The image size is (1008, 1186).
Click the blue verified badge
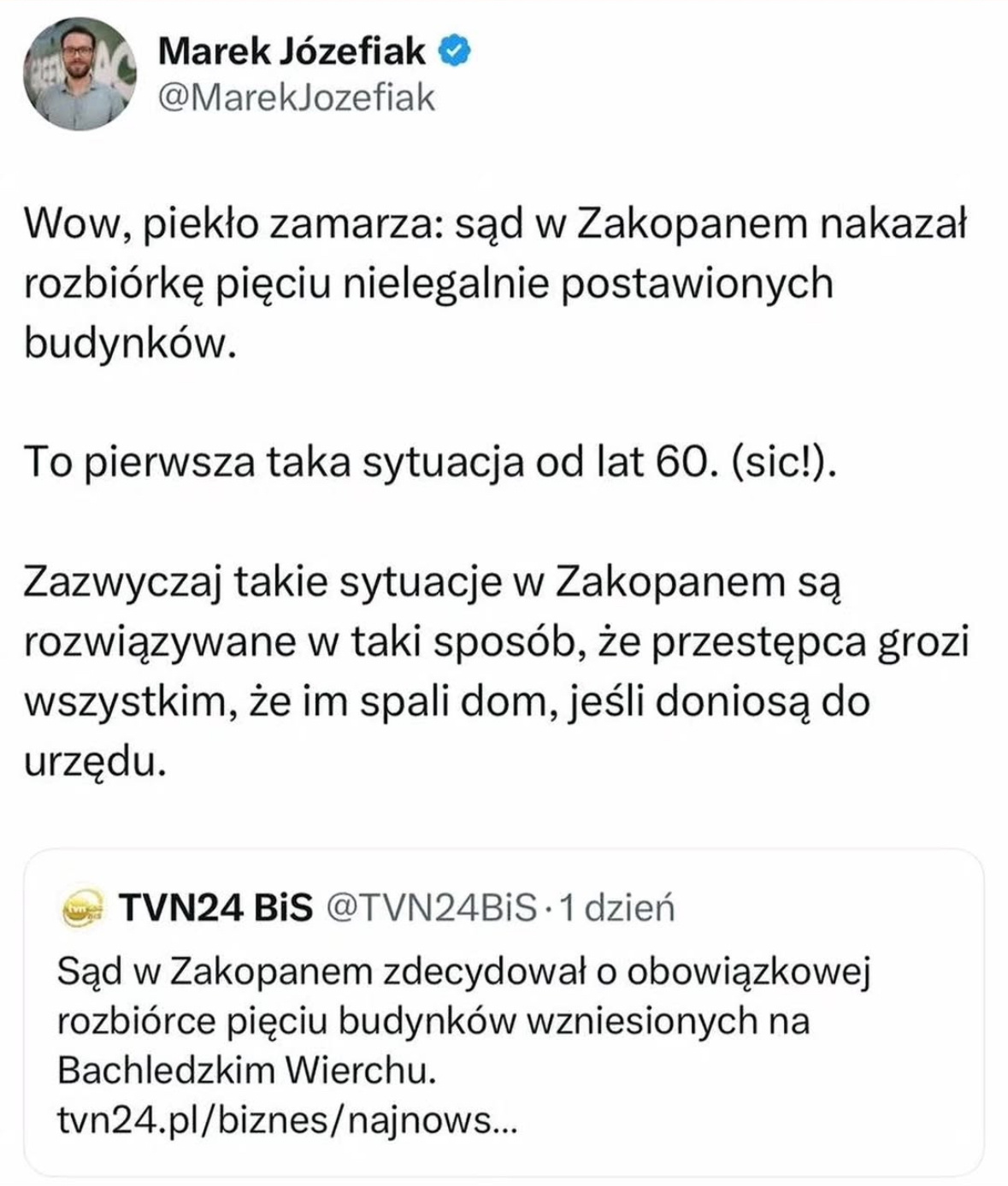pos(454,53)
